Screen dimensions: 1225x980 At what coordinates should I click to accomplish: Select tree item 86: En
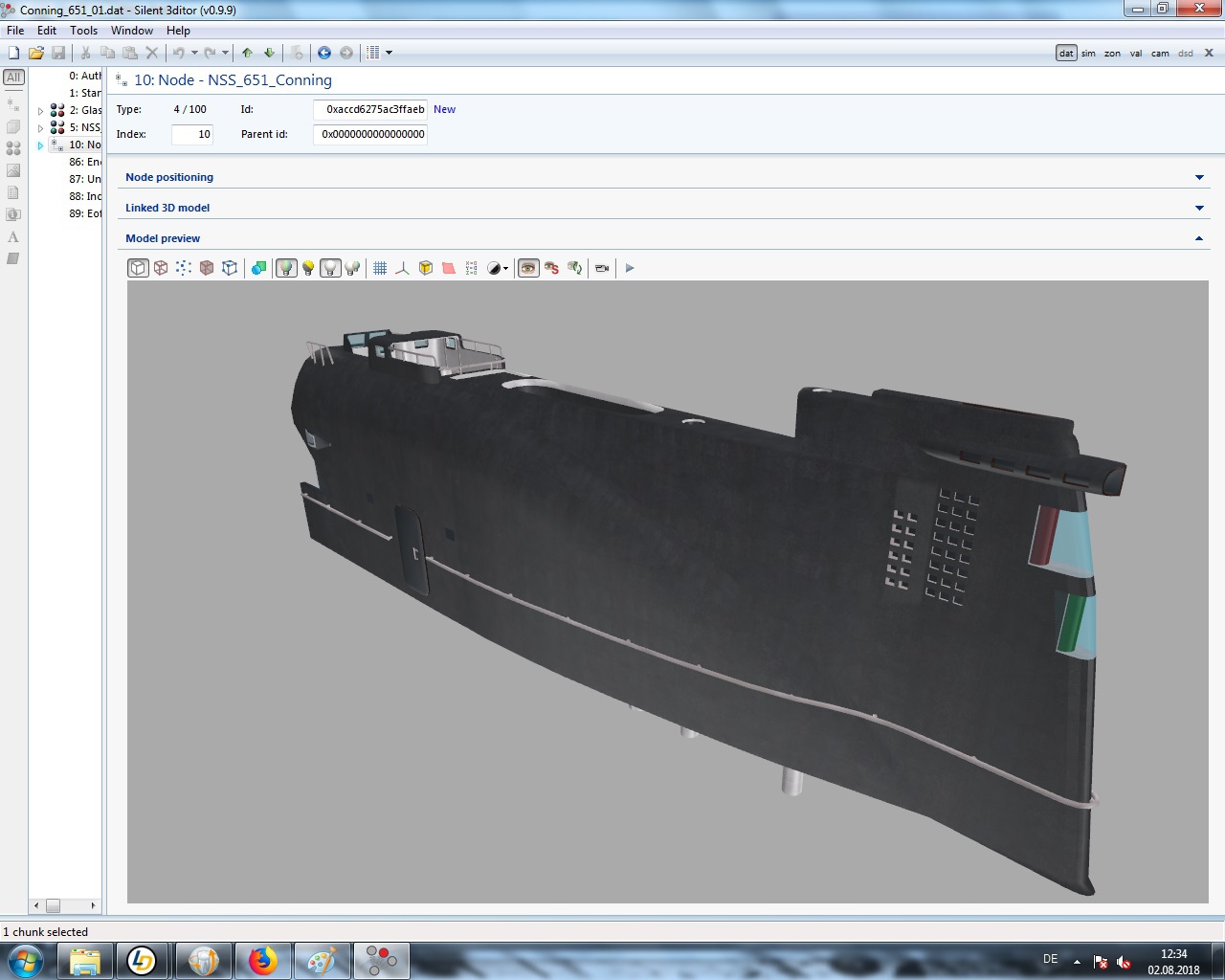click(x=84, y=163)
